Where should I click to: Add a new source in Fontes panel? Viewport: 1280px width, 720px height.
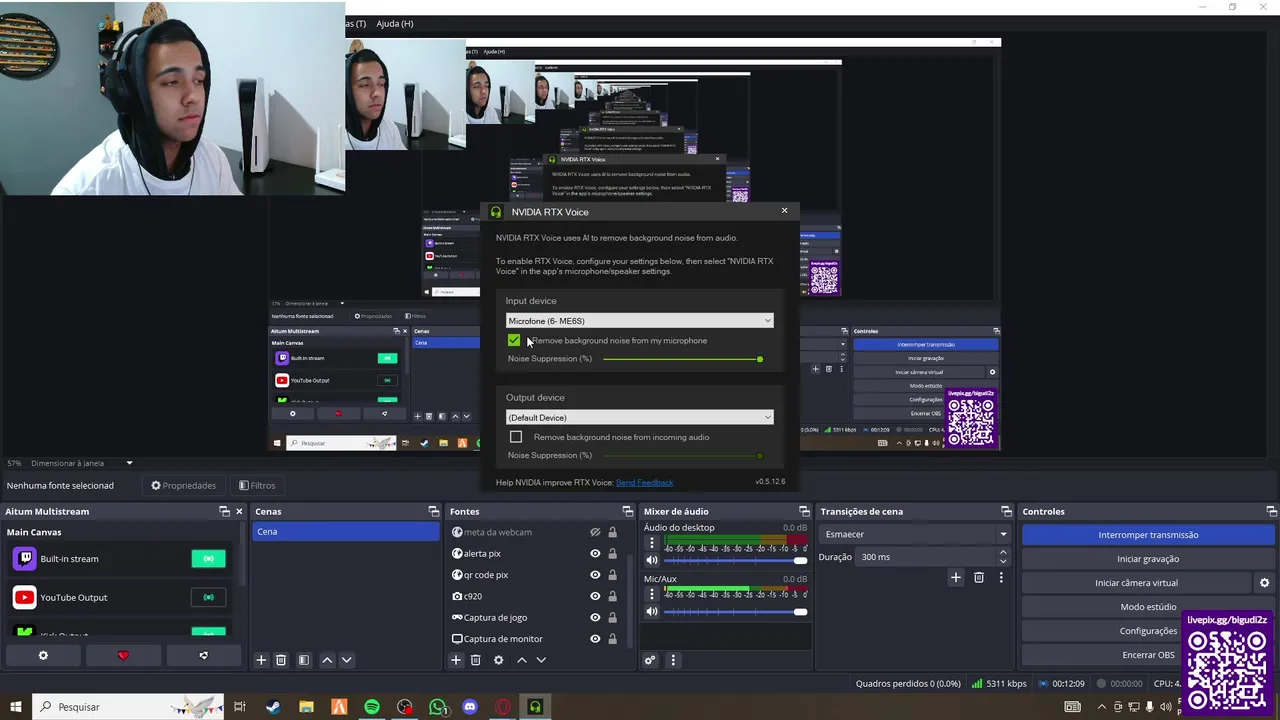click(456, 660)
